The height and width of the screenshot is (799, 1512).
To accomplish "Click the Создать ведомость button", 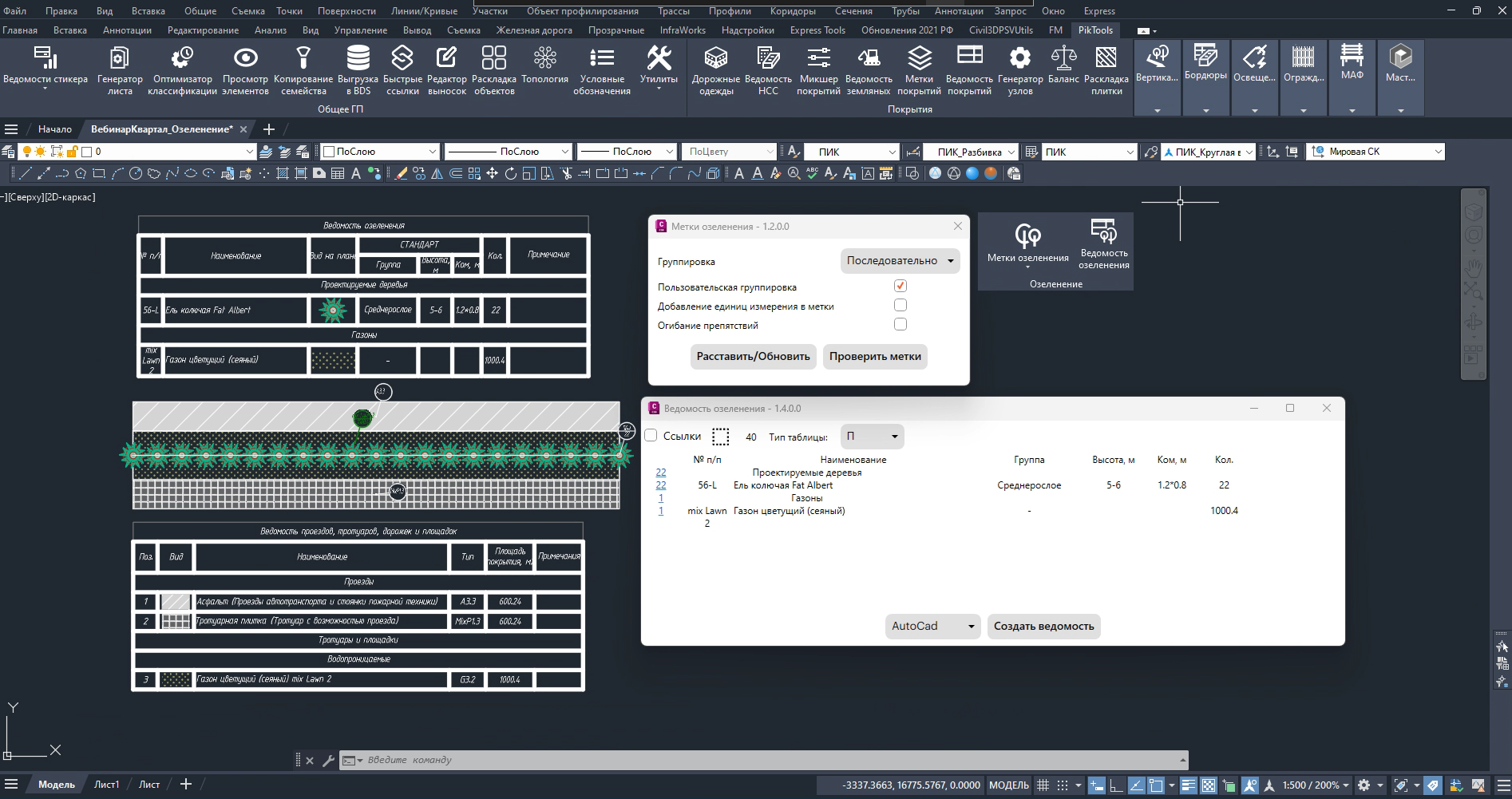I will (x=1043, y=627).
